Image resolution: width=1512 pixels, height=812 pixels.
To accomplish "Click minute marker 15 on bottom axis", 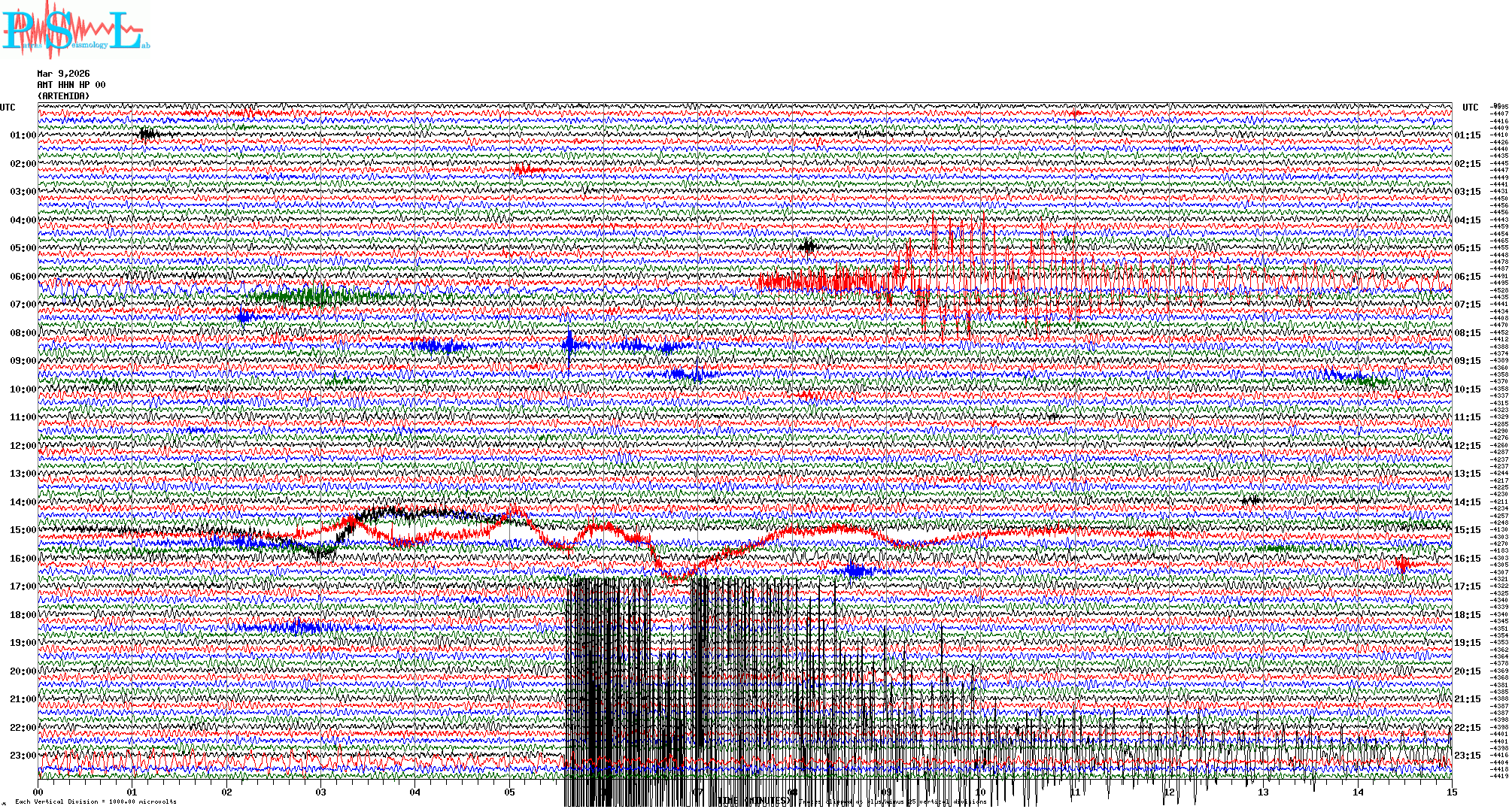I will pyautogui.click(x=1451, y=792).
